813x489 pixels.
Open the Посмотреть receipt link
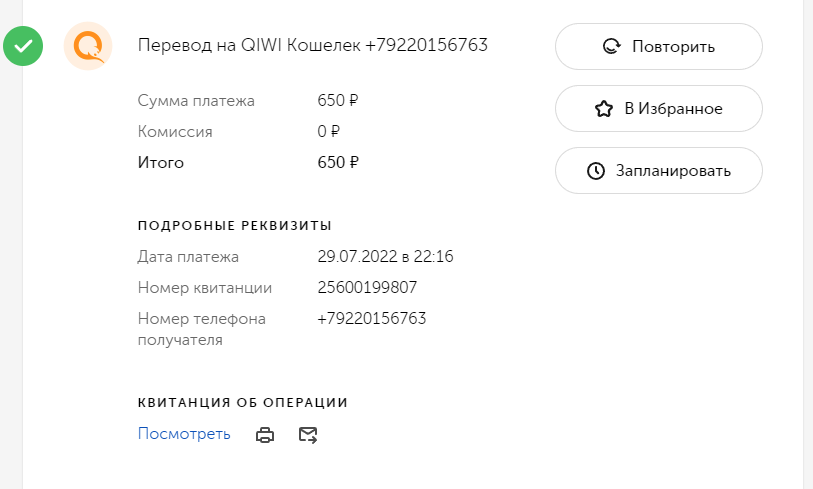(184, 434)
